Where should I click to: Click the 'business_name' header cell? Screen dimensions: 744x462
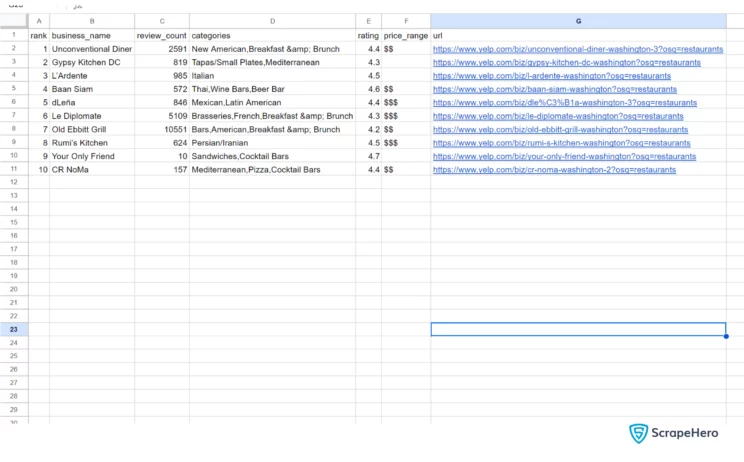tap(92, 36)
